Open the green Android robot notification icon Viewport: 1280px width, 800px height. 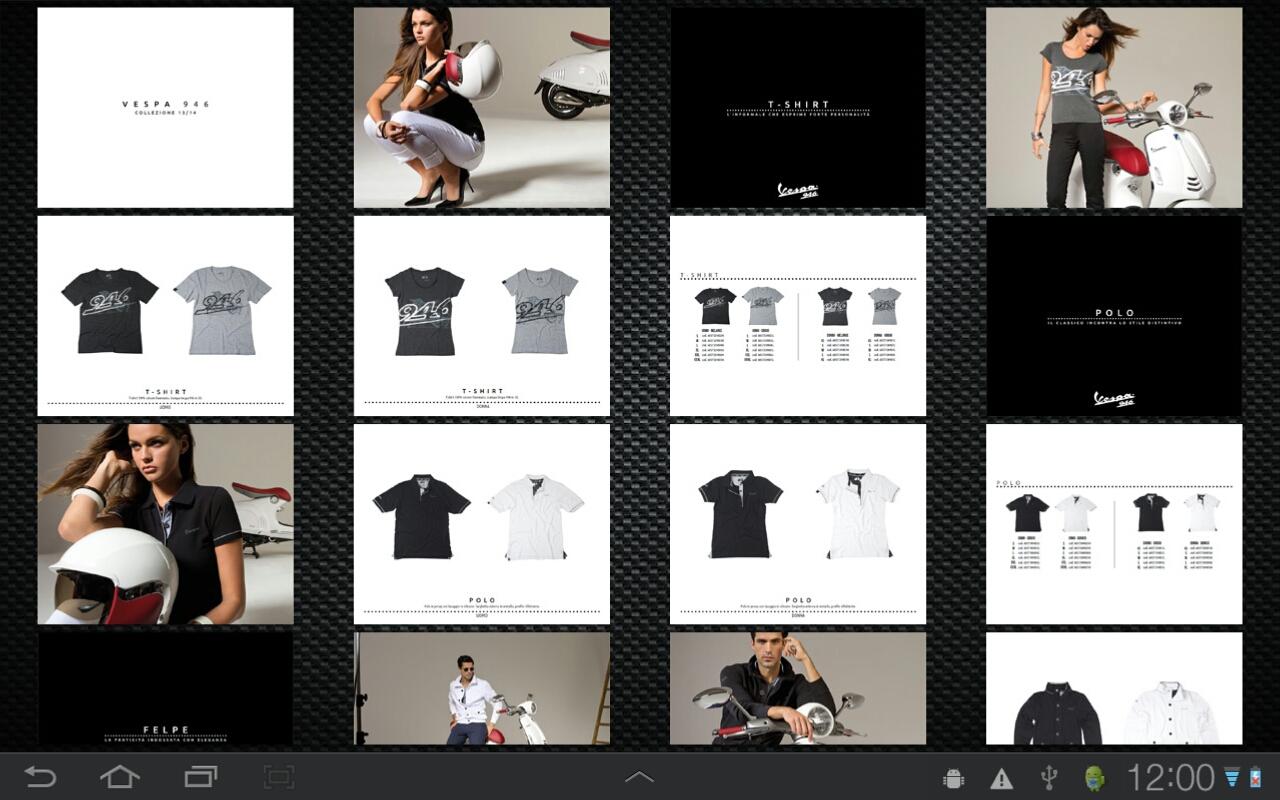tap(1096, 778)
